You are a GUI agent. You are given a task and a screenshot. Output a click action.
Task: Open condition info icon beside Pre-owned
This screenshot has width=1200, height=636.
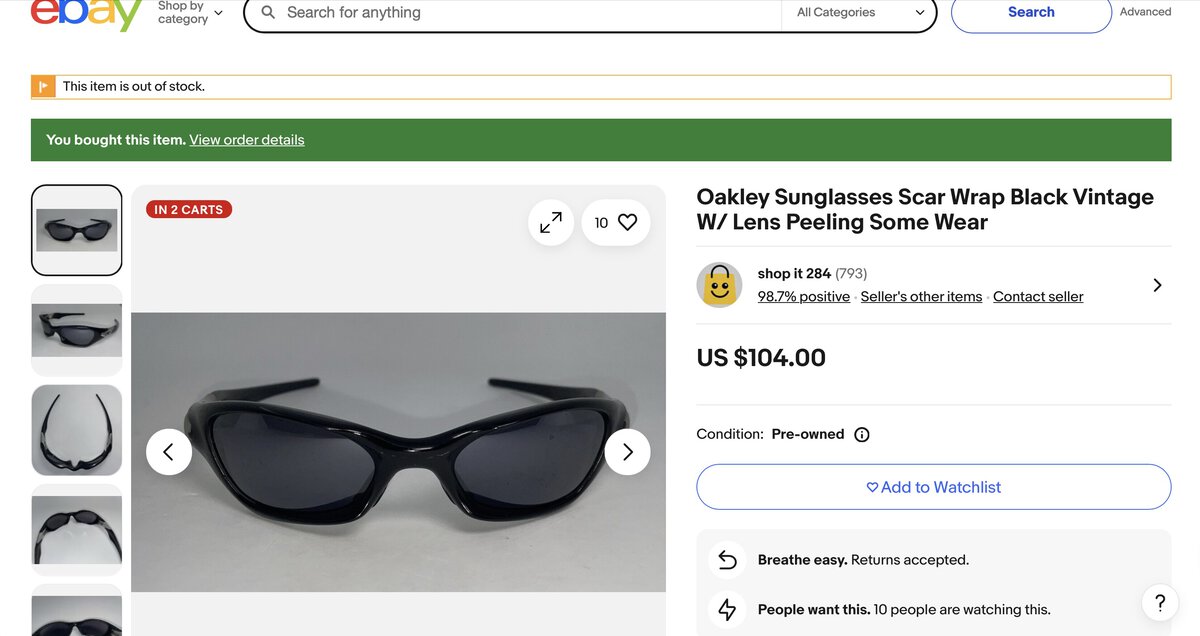coord(862,435)
